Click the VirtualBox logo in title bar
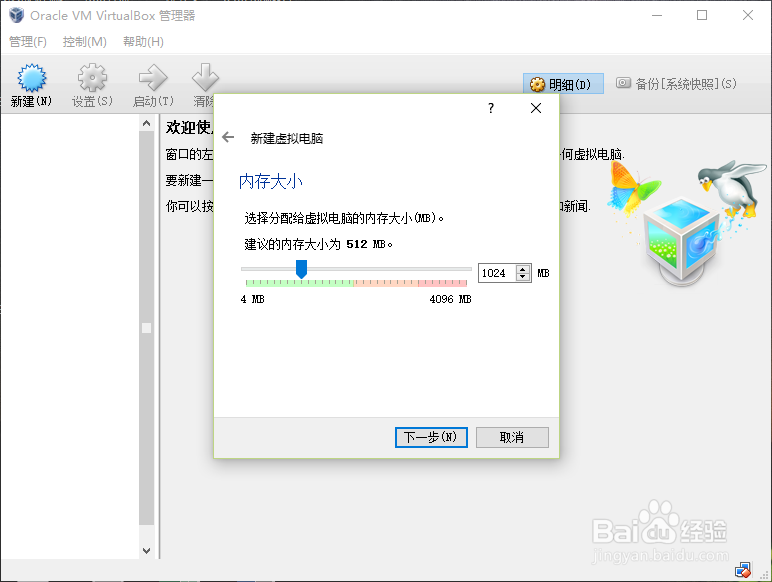The height and width of the screenshot is (582, 772). pos(16,15)
